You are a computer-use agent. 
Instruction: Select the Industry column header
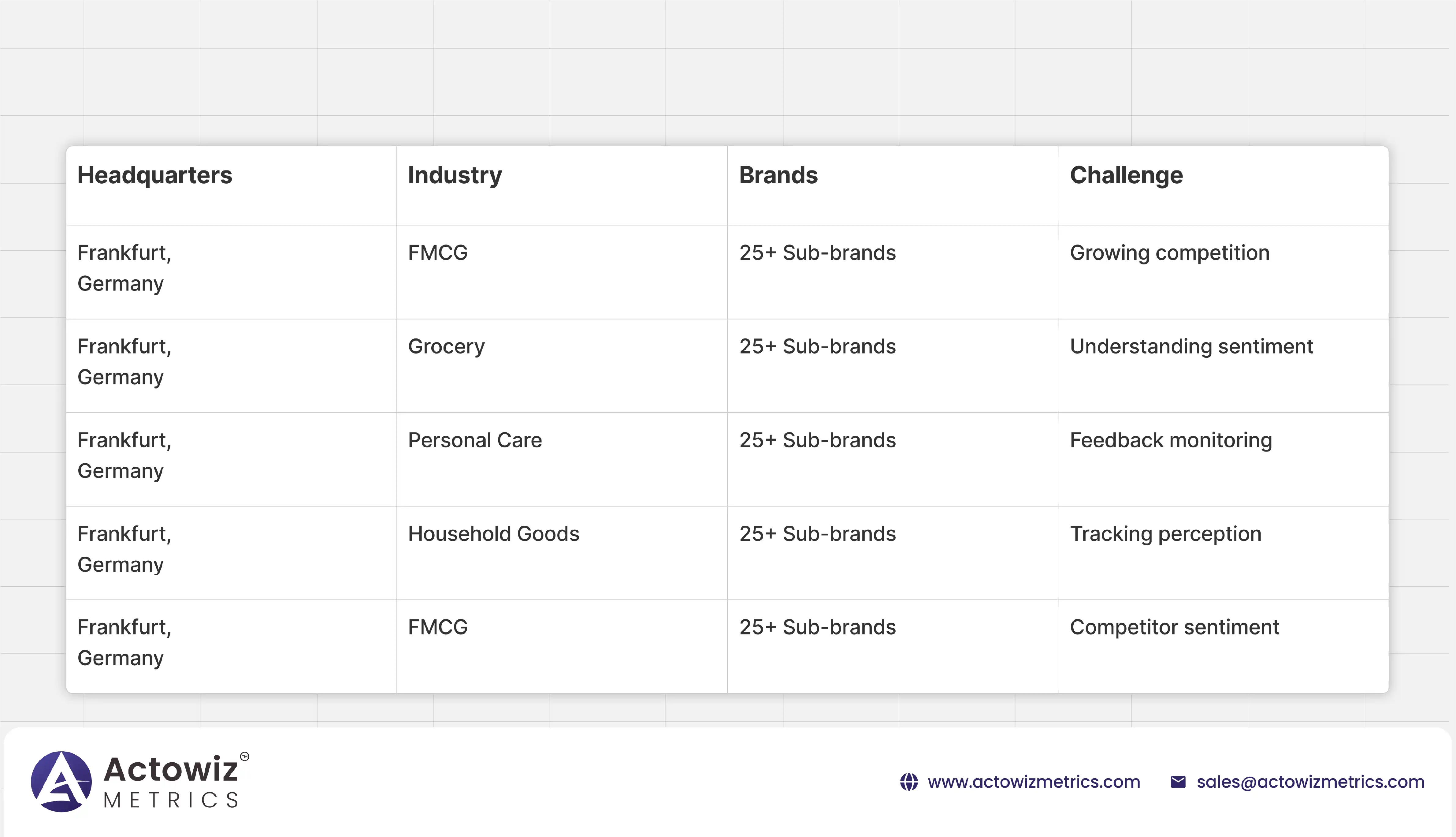455,175
